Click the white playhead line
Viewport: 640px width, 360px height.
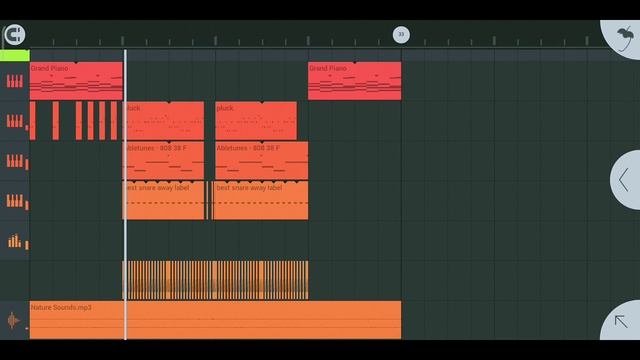125,194
